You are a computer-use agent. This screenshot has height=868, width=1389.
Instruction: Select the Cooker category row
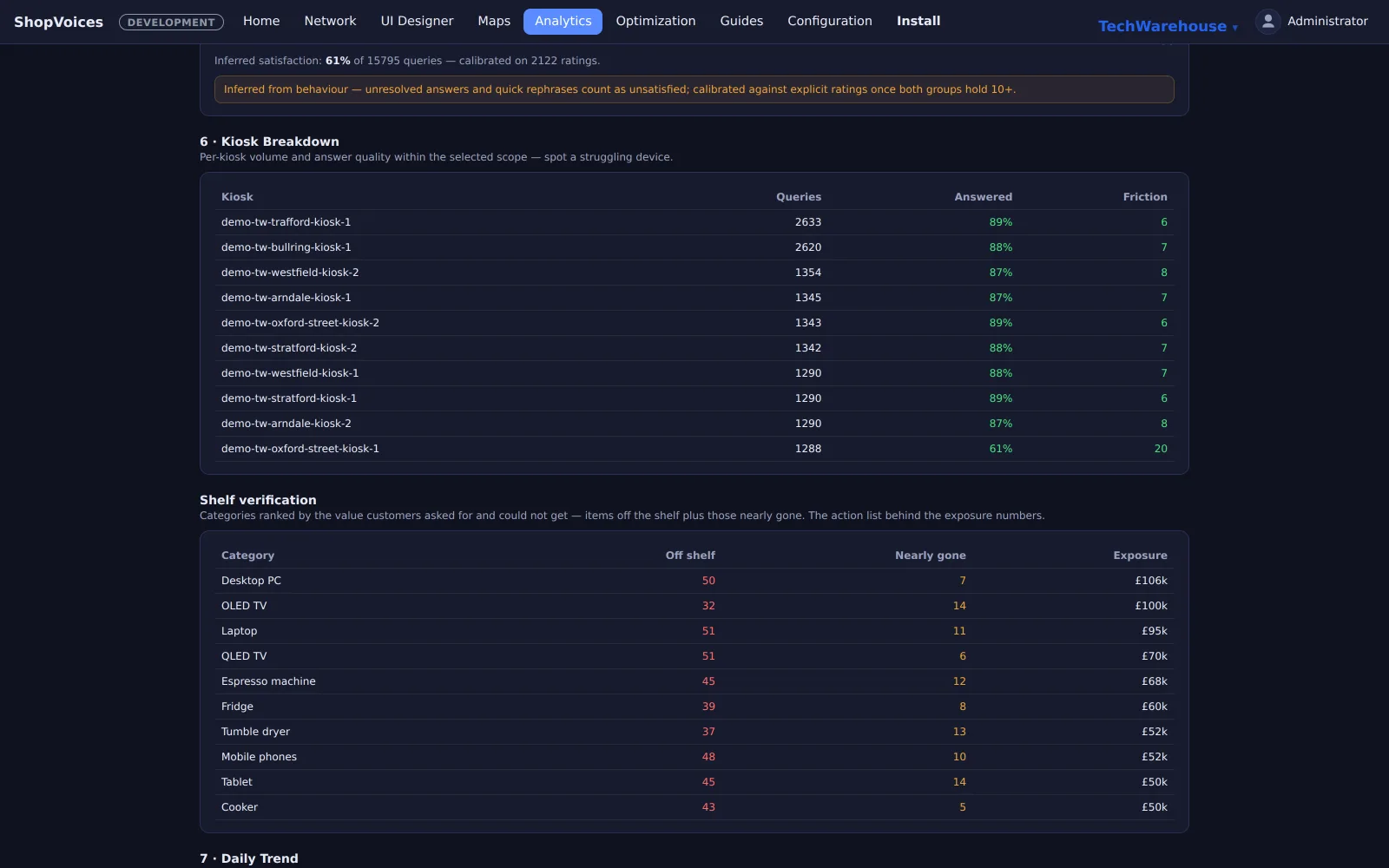(x=694, y=807)
